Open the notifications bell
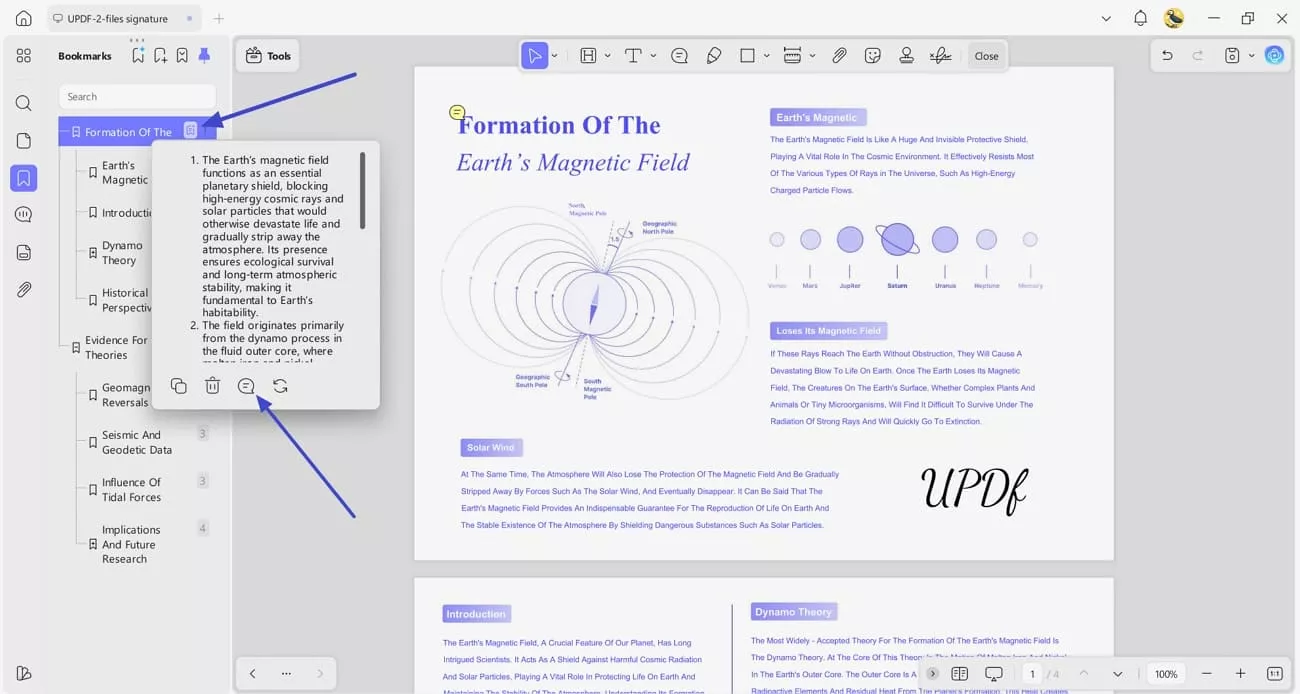Image resolution: width=1300 pixels, height=694 pixels. 1140,18
